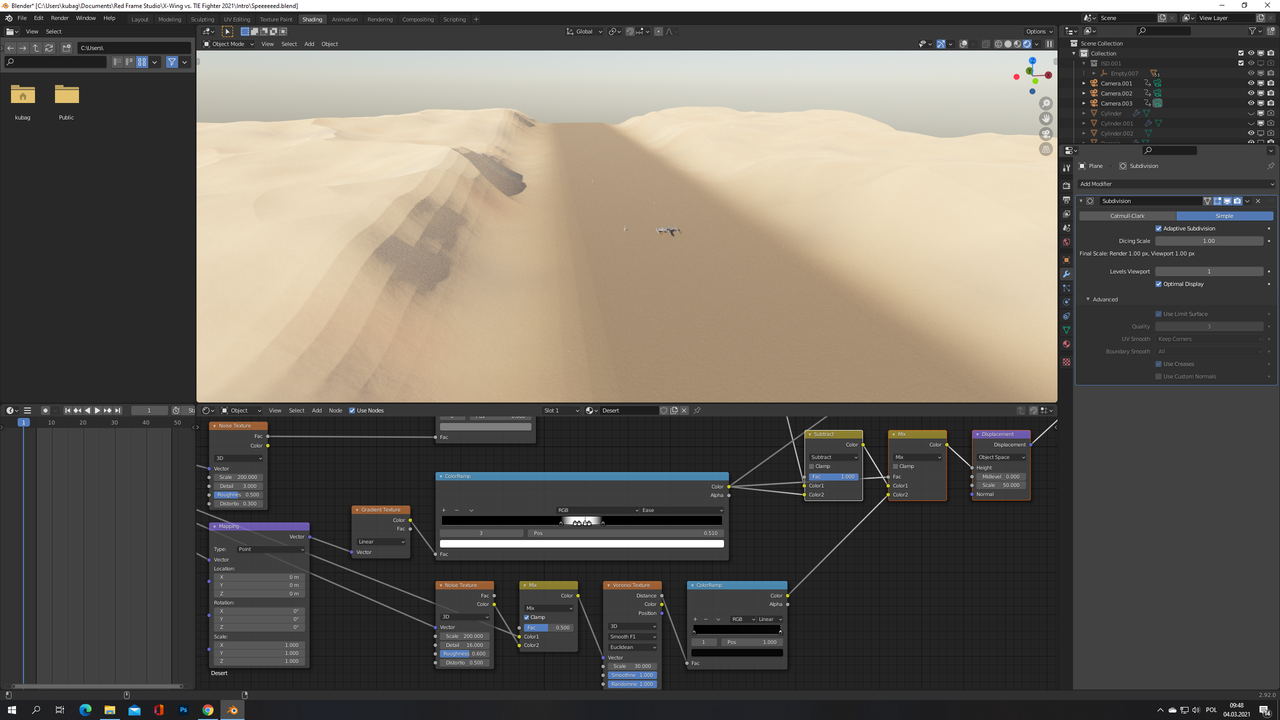1280x720 pixels.
Task: Switch viewport to wireframe shading
Action: (998, 44)
